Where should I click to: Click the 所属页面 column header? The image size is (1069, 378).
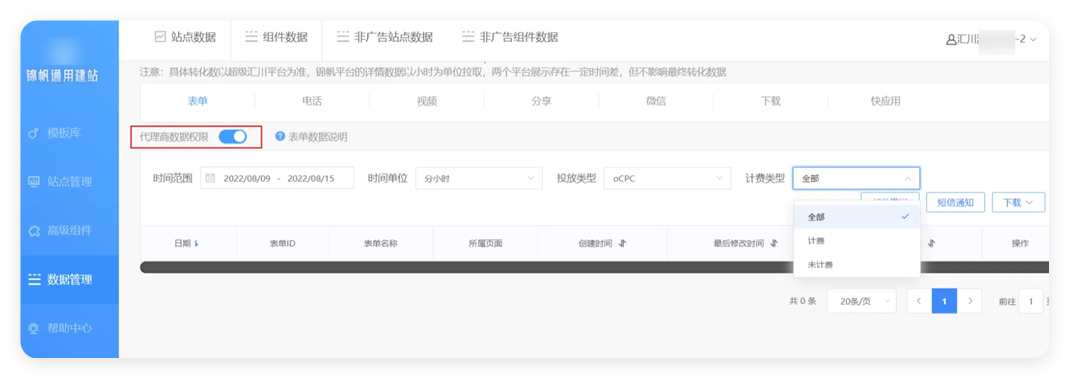[x=485, y=243]
